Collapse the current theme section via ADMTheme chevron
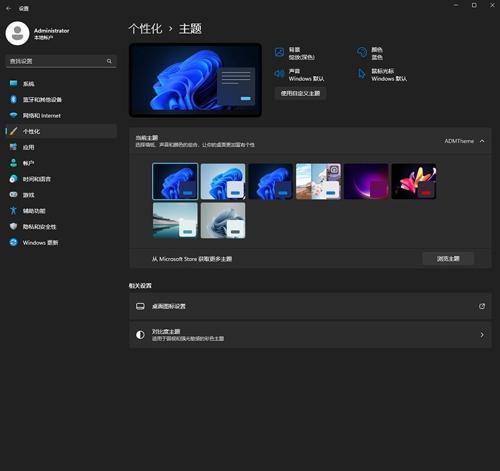This screenshot has width=500, height=471. coord(482,141)
